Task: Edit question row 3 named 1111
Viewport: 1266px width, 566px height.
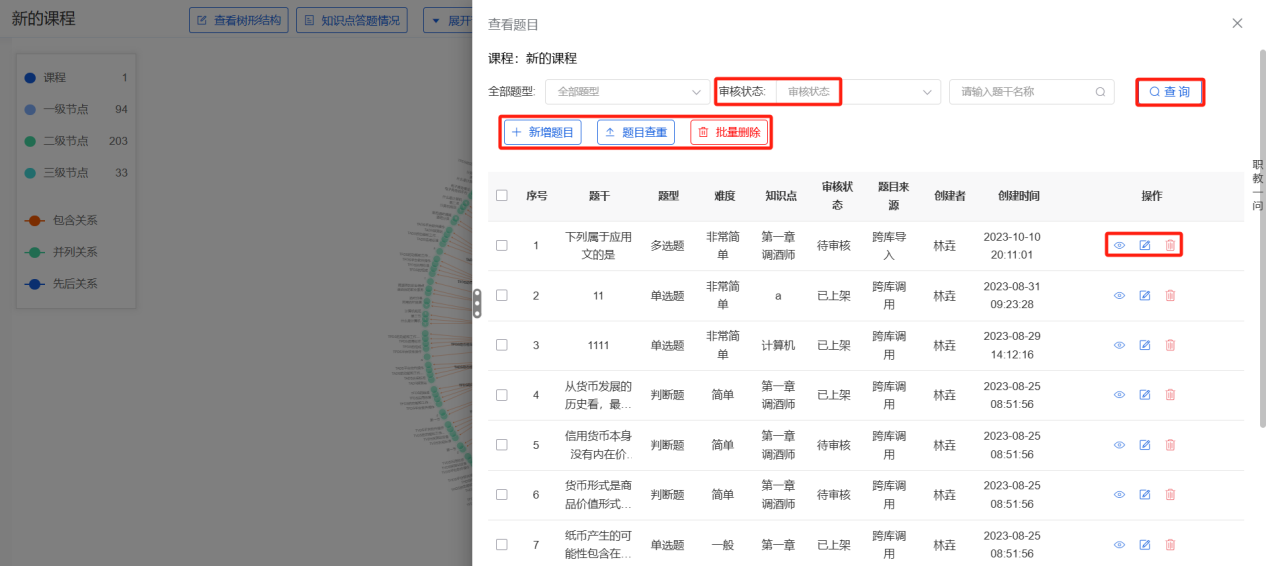Action: click(x=1145, y=345)
